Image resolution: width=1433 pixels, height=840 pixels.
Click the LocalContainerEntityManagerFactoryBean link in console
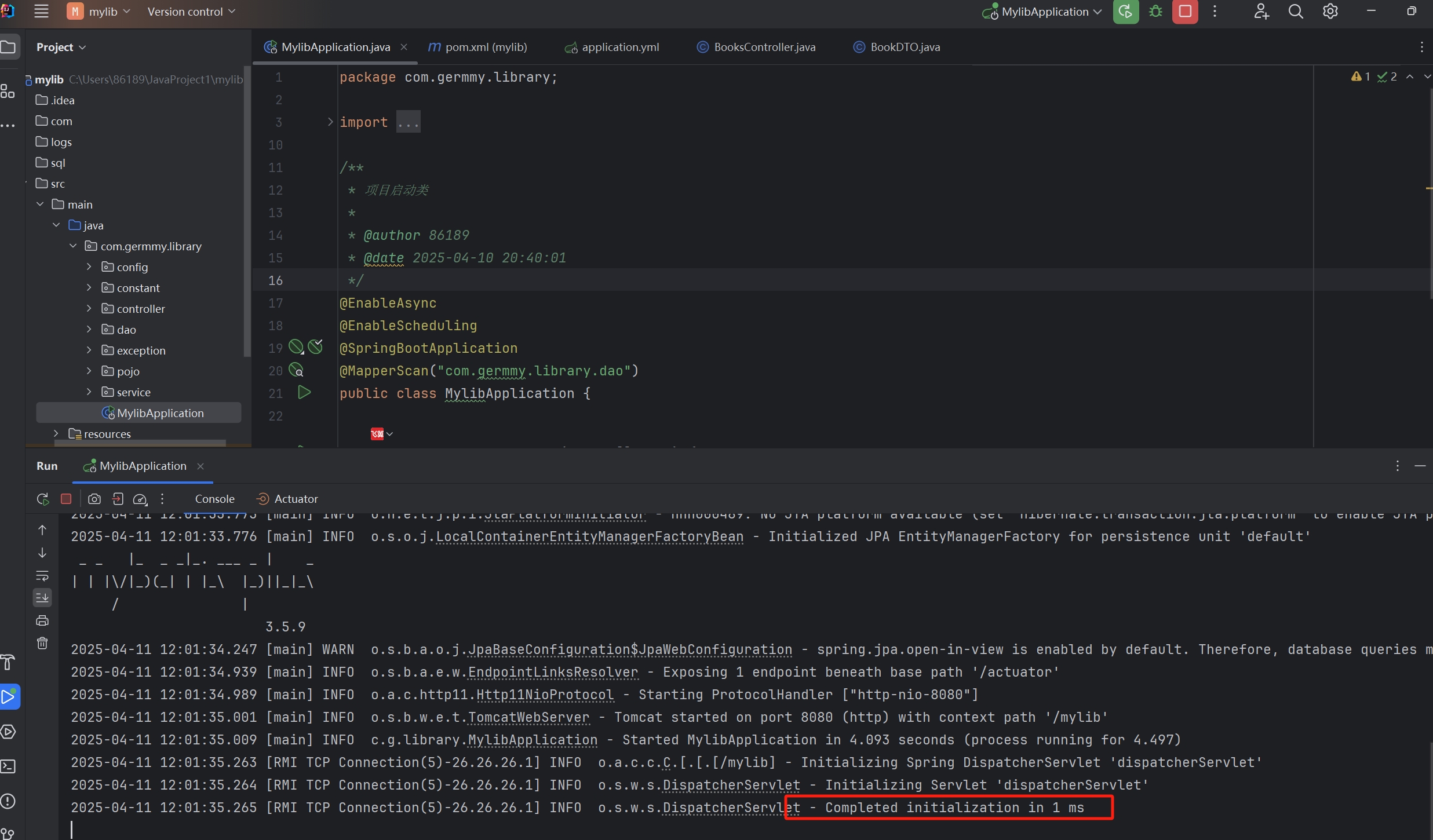click(589, 536)
